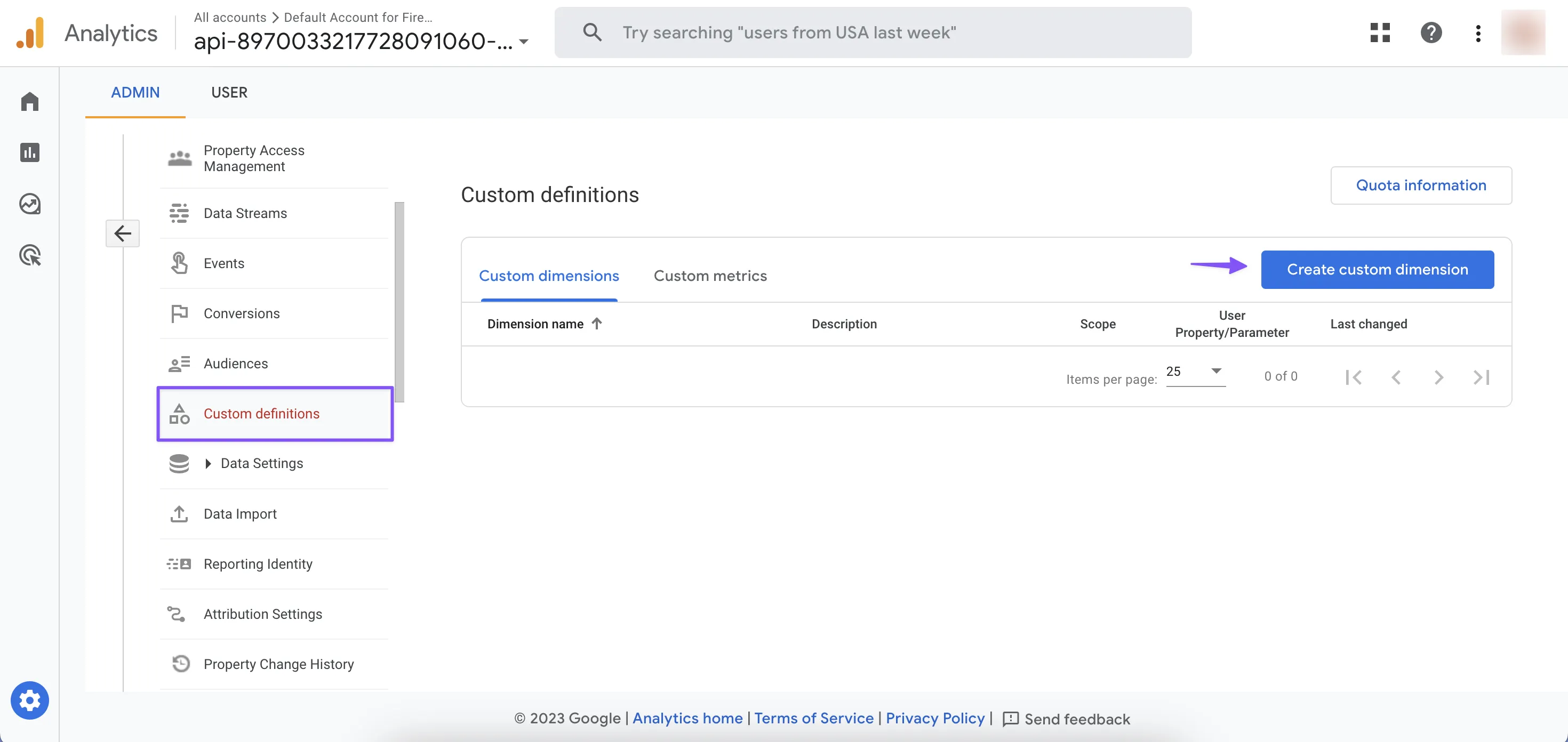Viewport: 1568px width, 742px height.
Task: Sort by Dimension name arrow
Action: click(x=596, y=324)
